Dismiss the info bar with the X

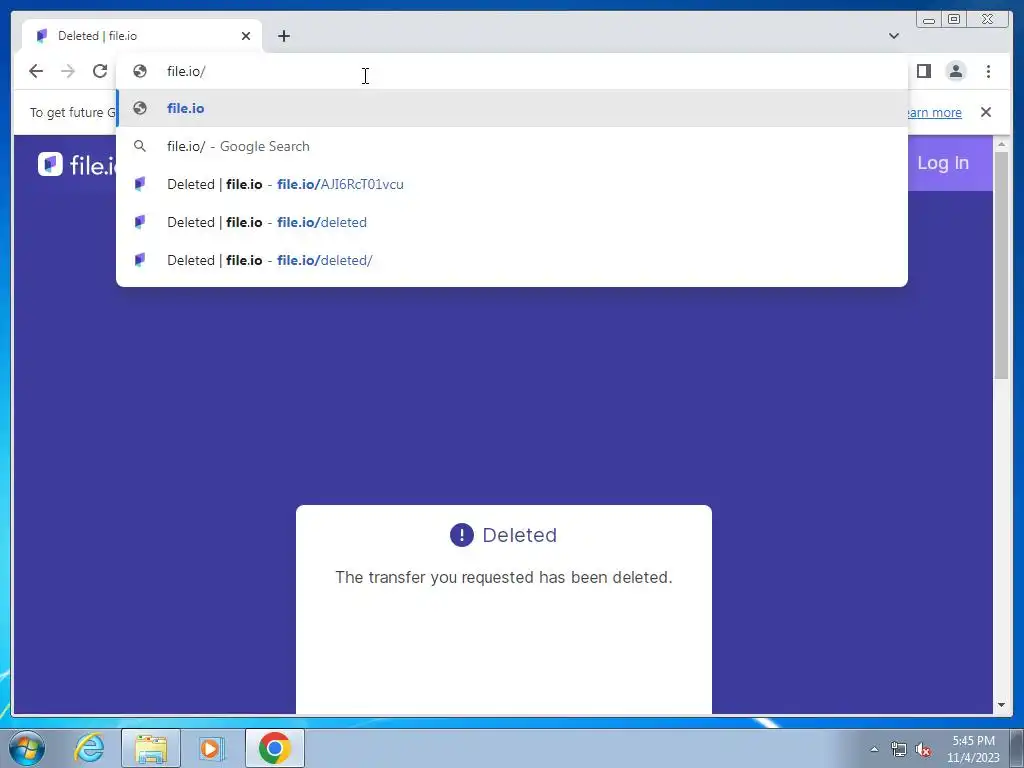pyautogui.click(x=985, y=112)
